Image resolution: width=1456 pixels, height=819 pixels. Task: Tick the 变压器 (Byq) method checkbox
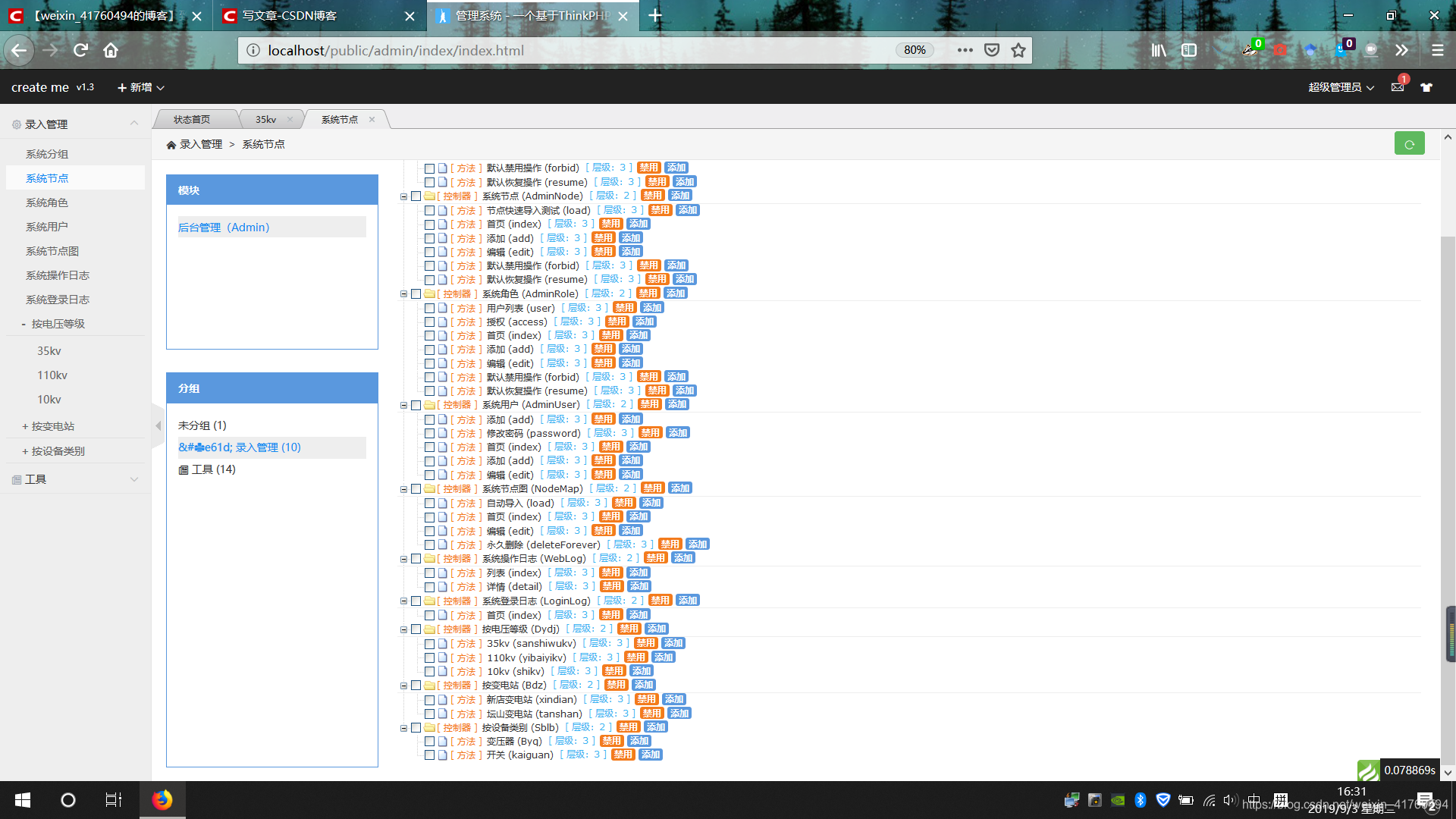tap(430, 742)
